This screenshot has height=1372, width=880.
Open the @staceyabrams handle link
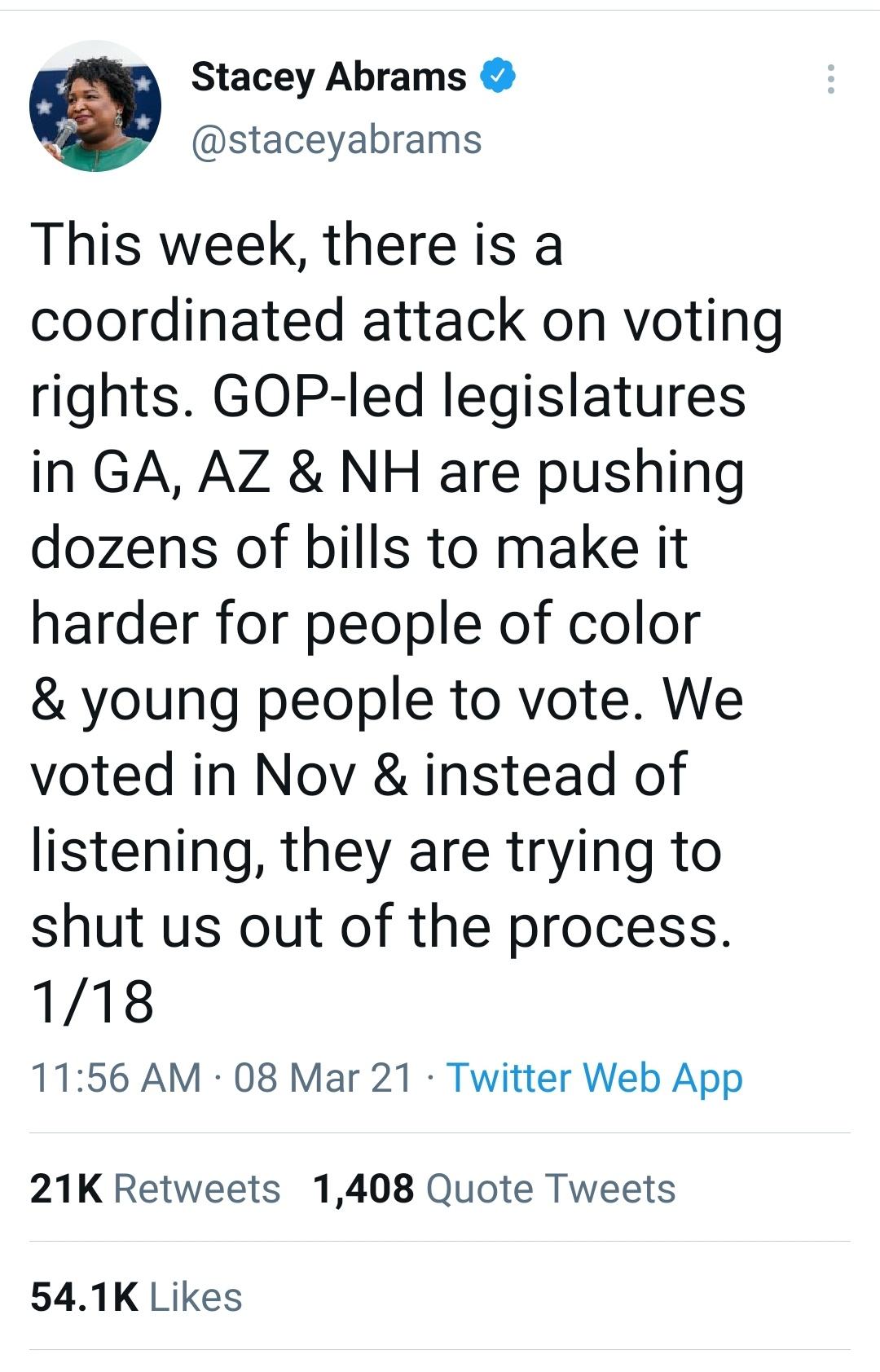(336, 139)
